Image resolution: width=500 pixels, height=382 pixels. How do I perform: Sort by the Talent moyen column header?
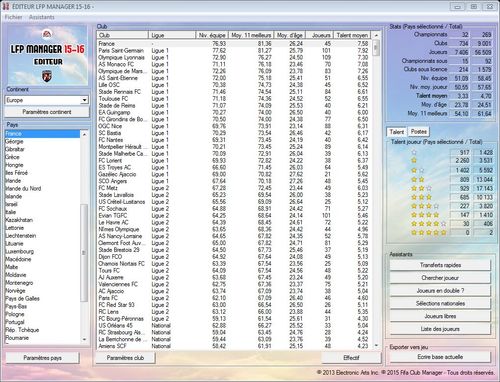[x=352, y=35]
